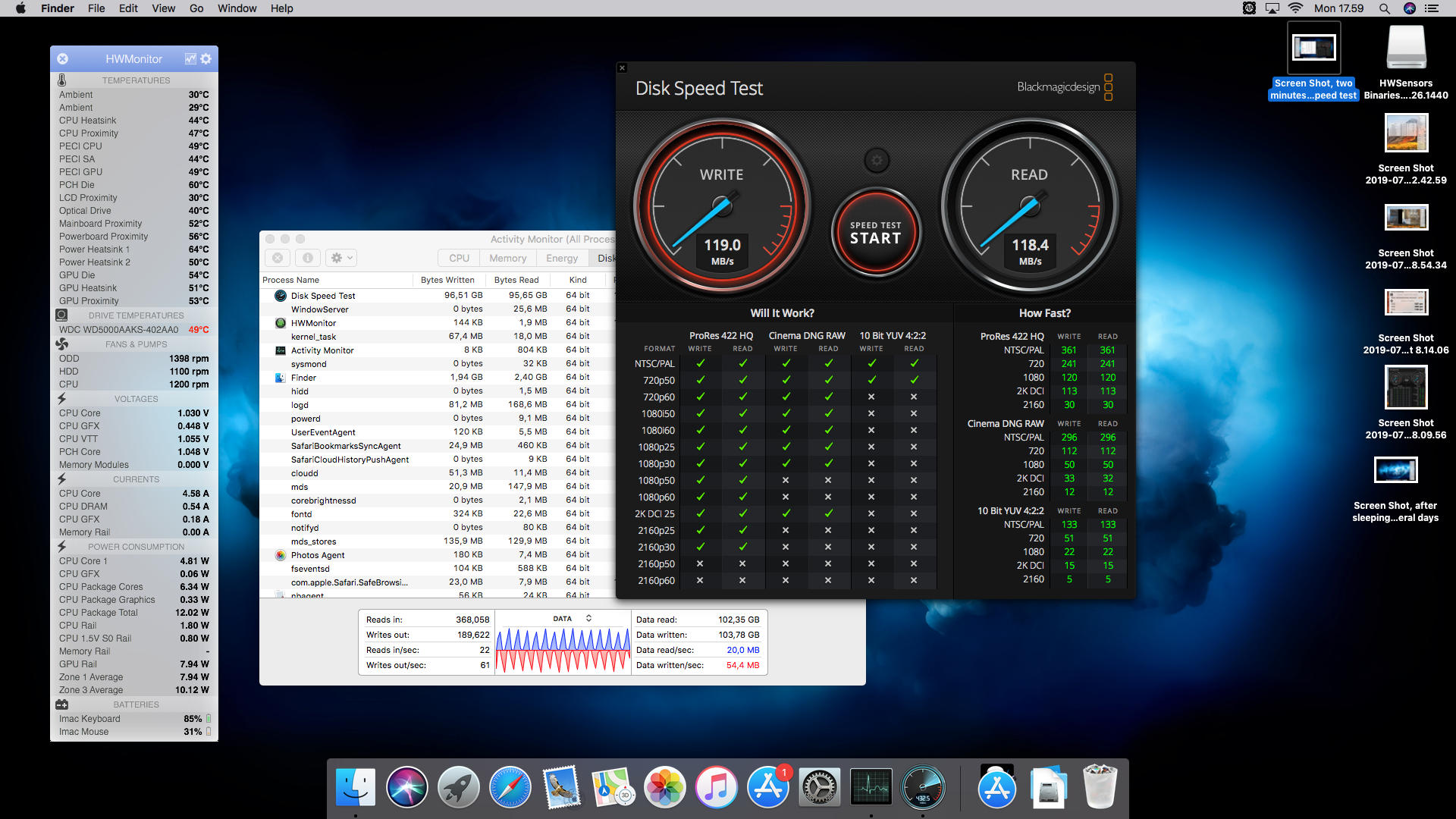Screen dimensions: 1456x819
Task: Select HWMonitor process row
Action: click(437, 323)
